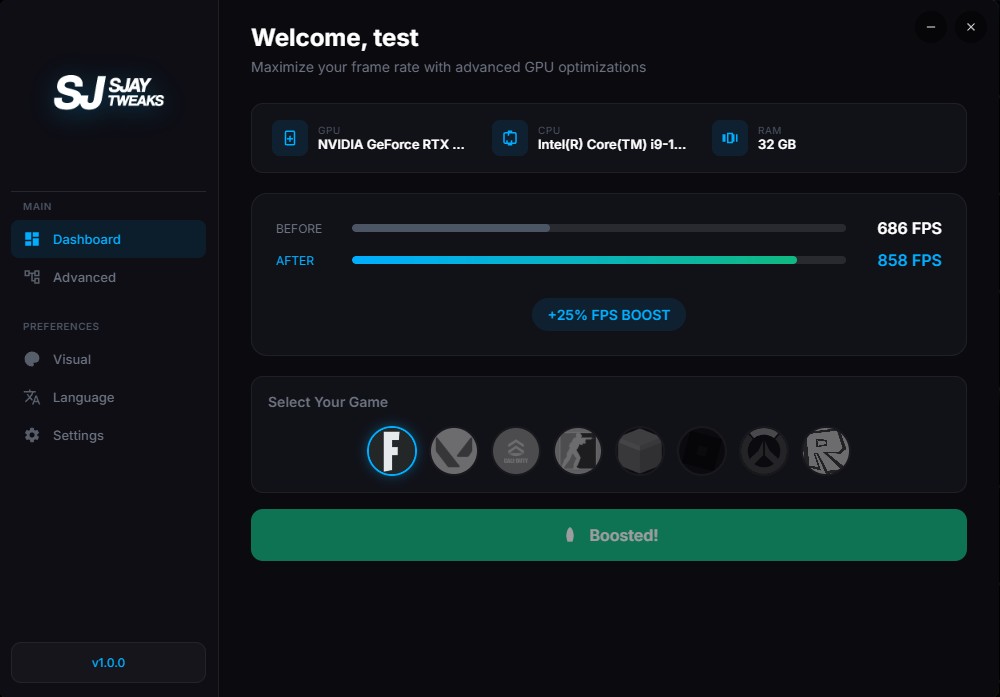Open the Settings page
The width and height of the screenshot is (1000, 697).
(108, 435)
